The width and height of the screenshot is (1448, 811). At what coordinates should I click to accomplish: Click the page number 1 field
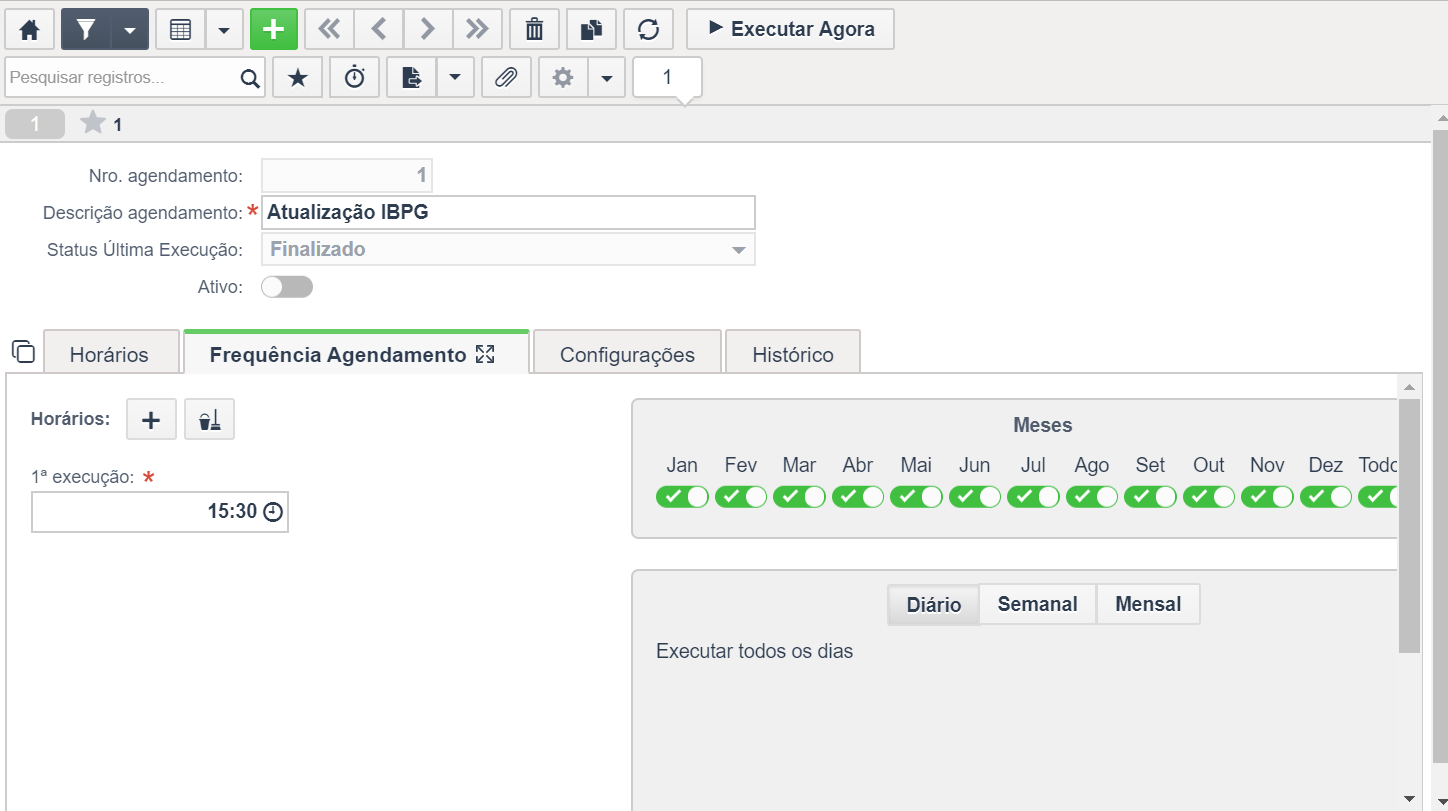[667, 77]
